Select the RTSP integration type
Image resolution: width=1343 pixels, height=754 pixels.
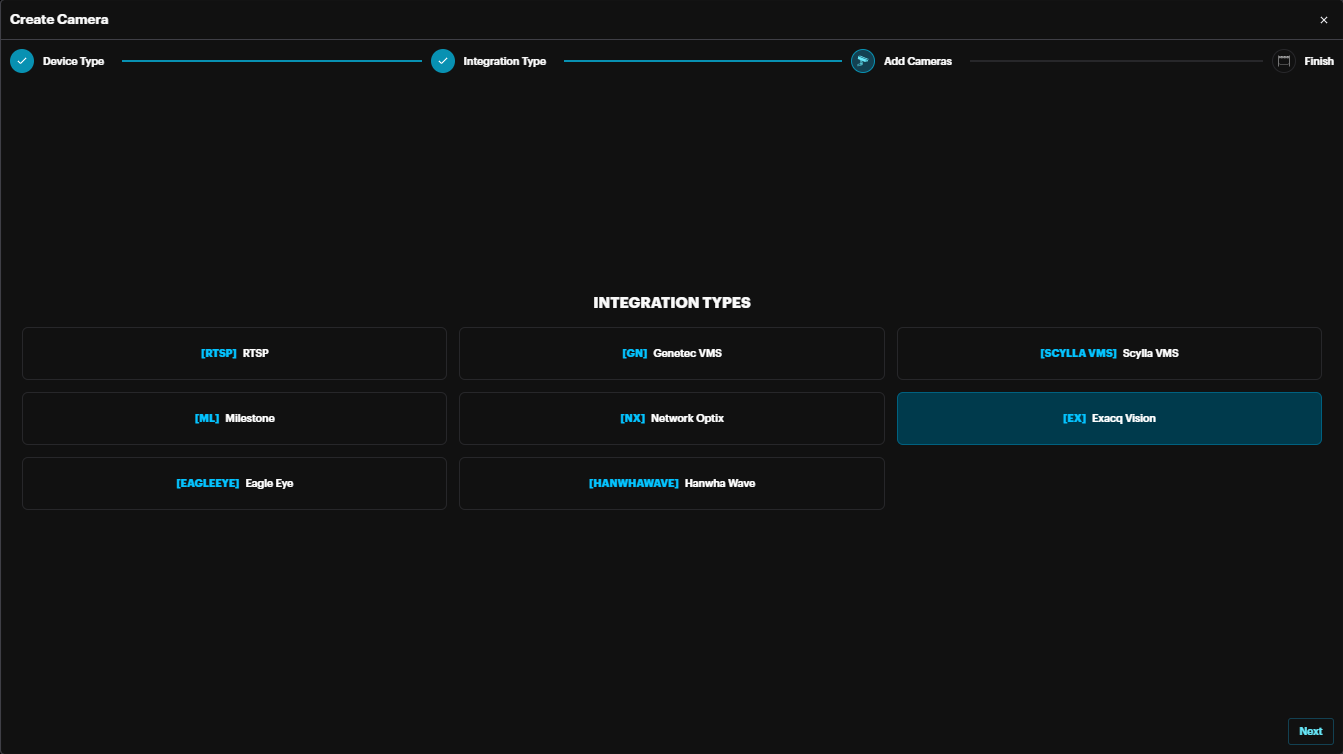(x=234, y=353)
